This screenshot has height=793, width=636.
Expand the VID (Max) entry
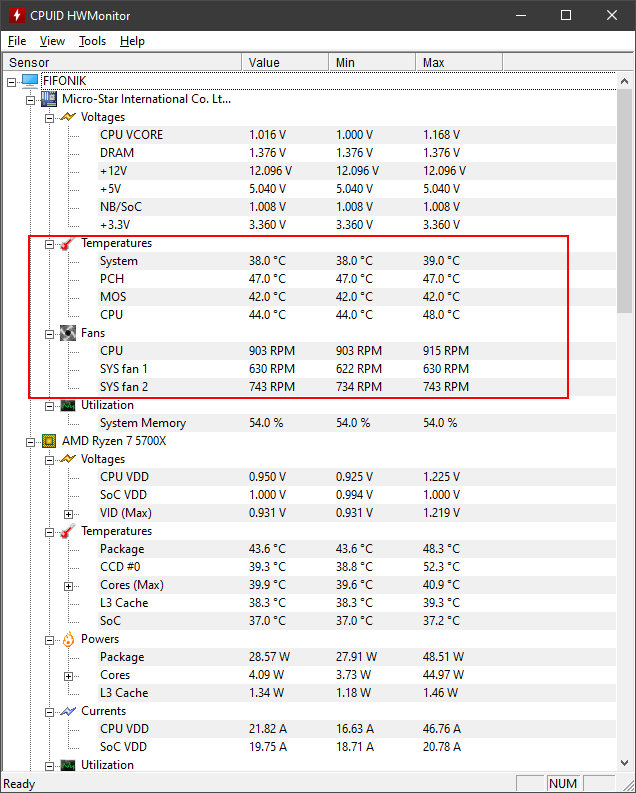(x=69, y=513)
